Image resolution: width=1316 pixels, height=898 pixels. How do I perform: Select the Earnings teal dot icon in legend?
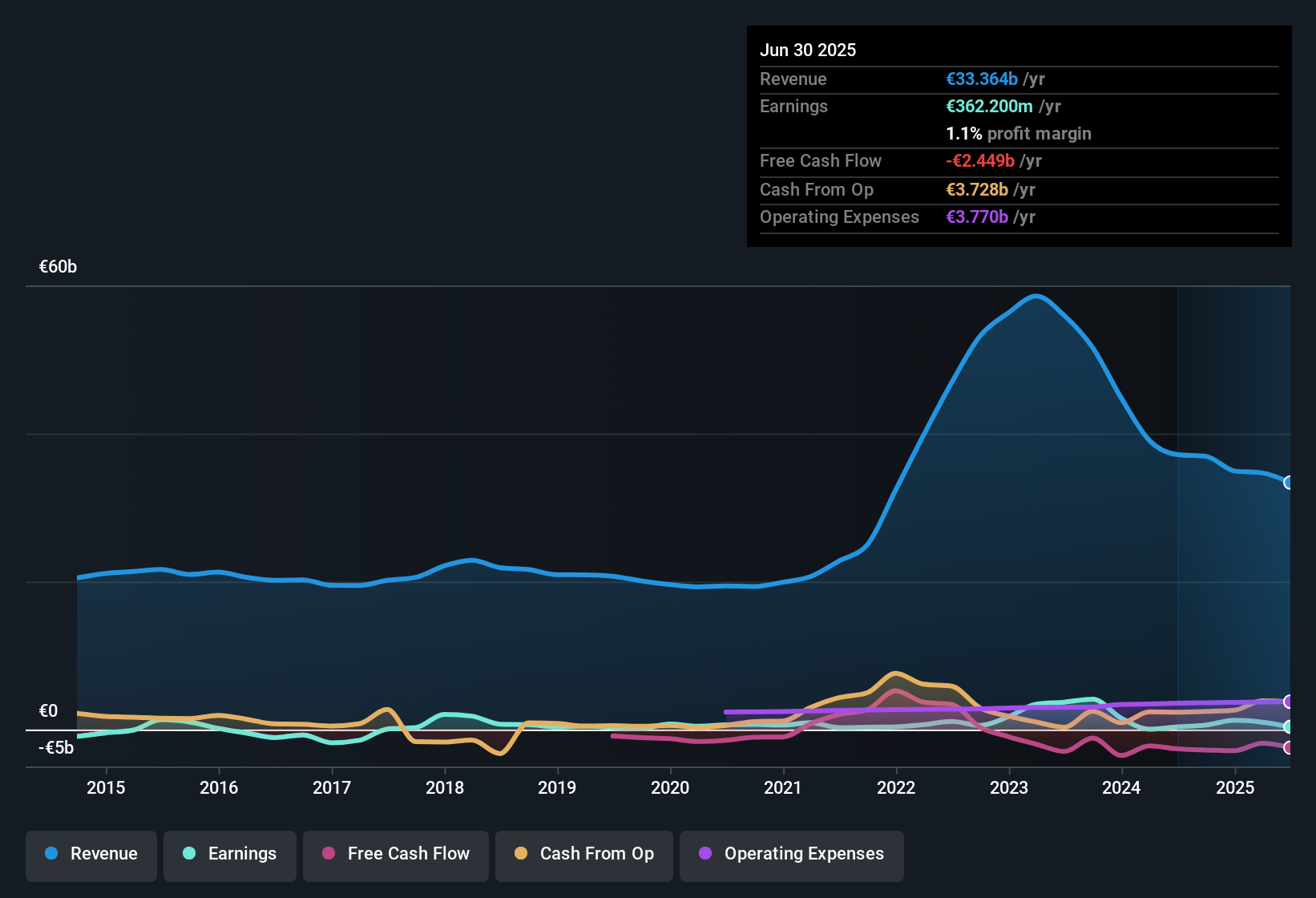tap(189, 854)
